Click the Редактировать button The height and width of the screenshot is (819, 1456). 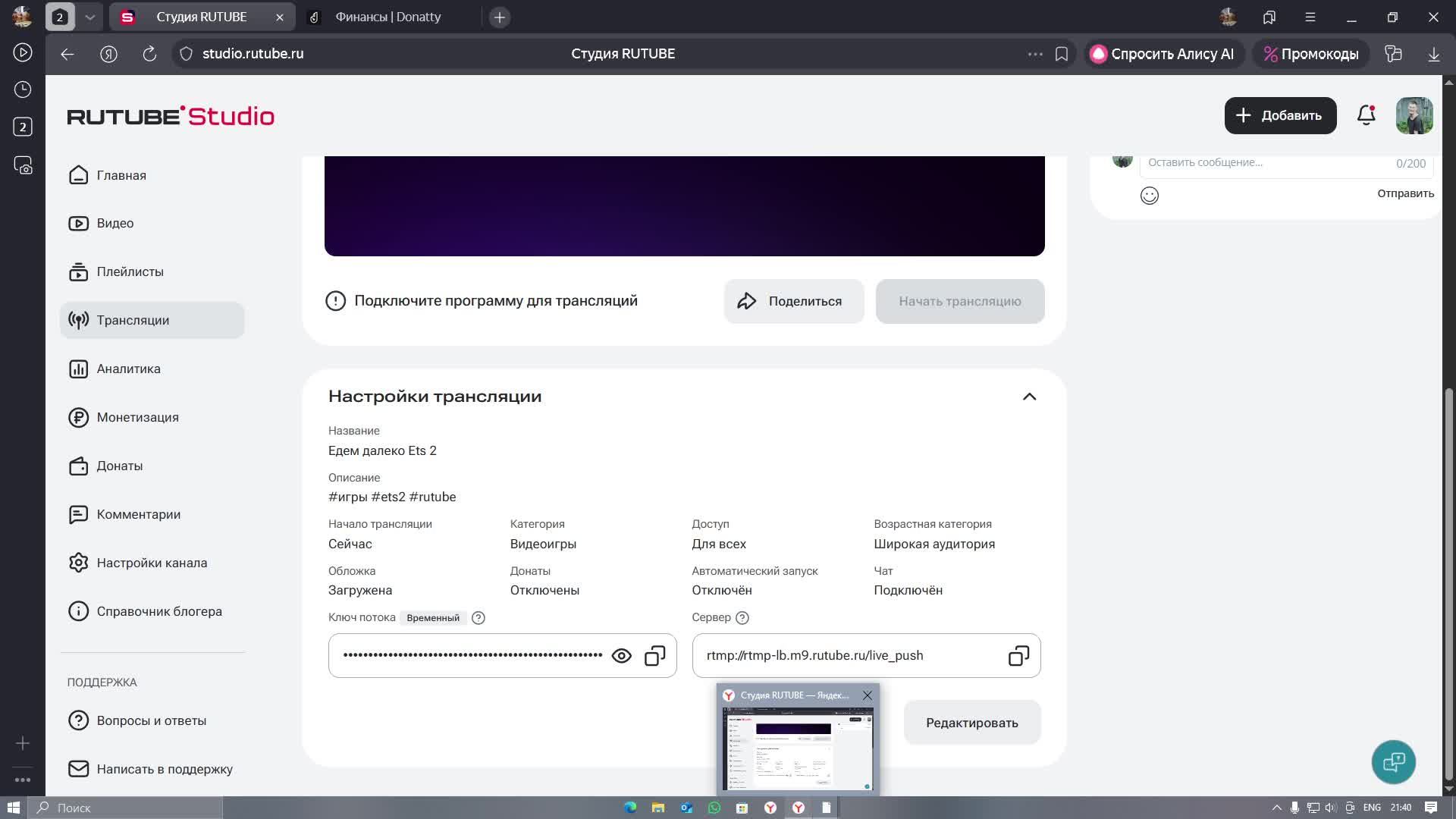(971, 723)
